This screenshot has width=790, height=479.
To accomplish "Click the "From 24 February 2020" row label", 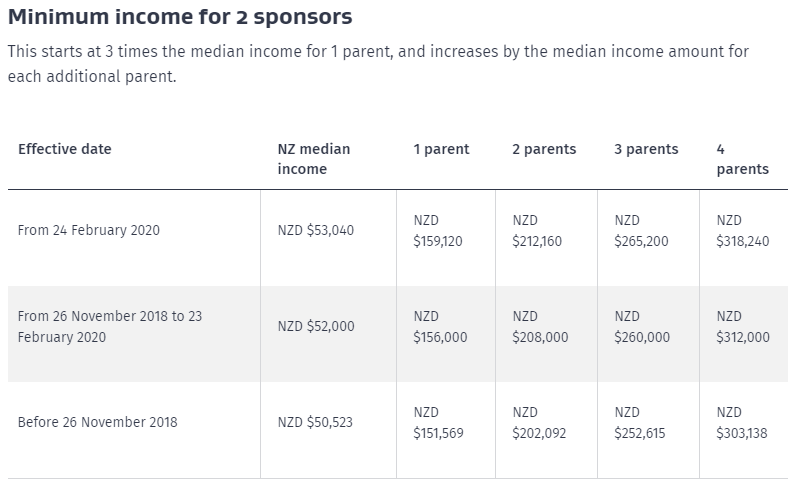I will (89, 230).
